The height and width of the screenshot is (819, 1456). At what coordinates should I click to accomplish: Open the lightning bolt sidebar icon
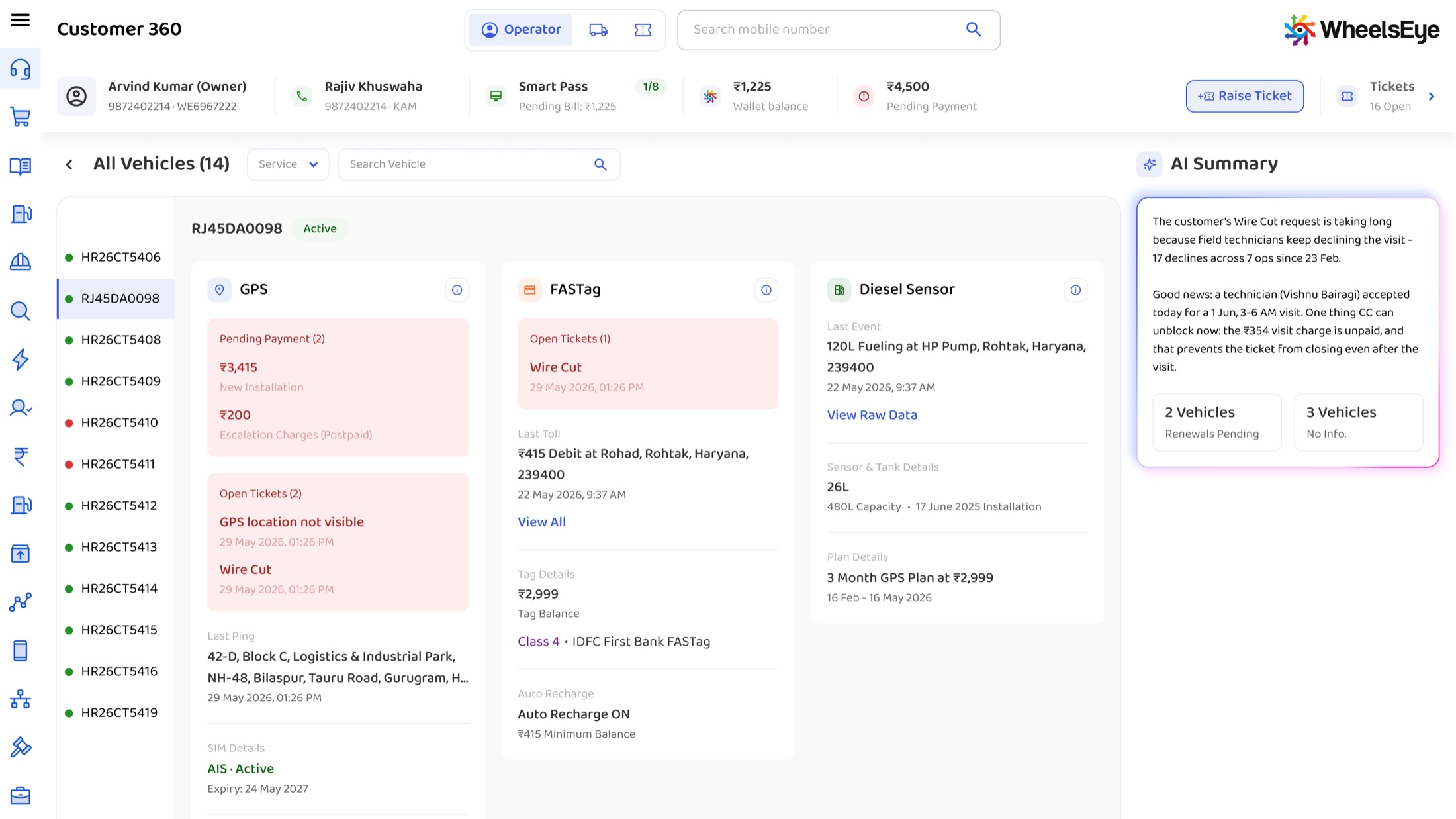(x=21, y=360)
